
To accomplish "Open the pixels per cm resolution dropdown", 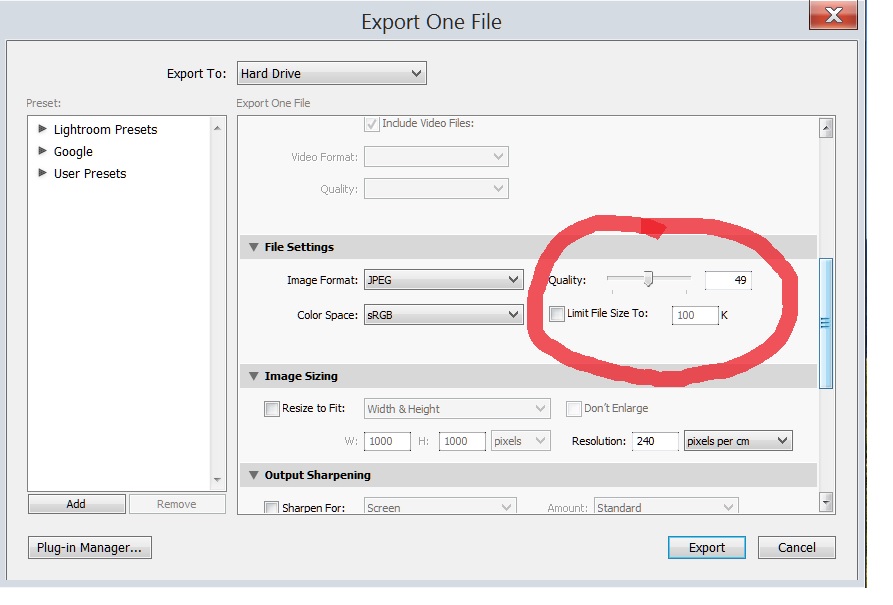I will [x=737, y=441].
